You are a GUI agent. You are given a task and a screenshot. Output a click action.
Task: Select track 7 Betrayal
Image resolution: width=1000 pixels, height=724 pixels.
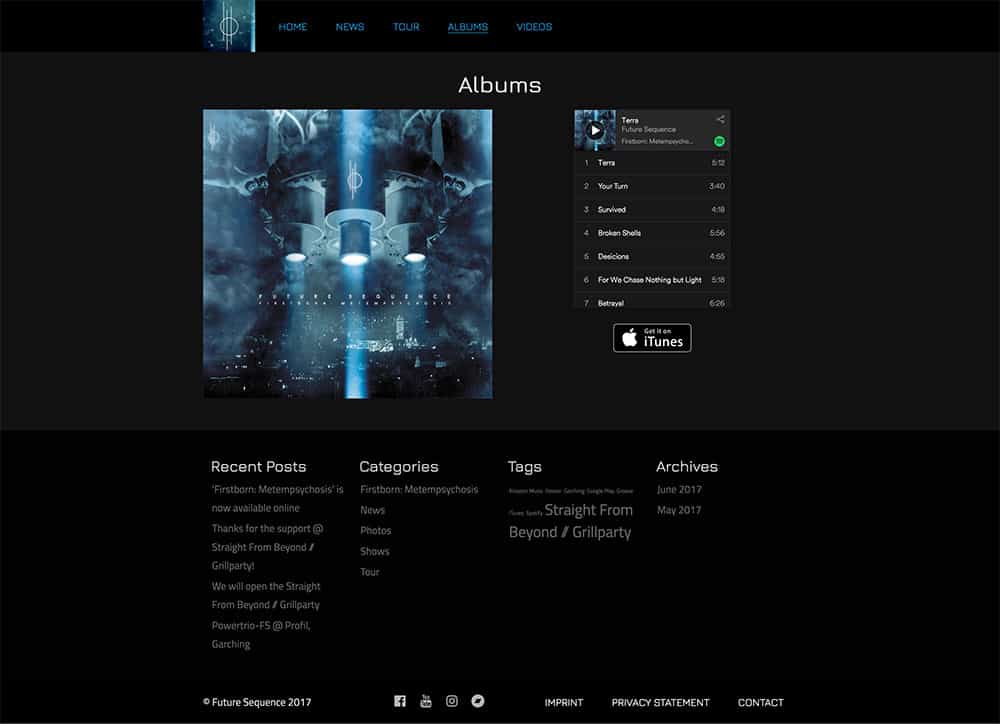point(652,302)
